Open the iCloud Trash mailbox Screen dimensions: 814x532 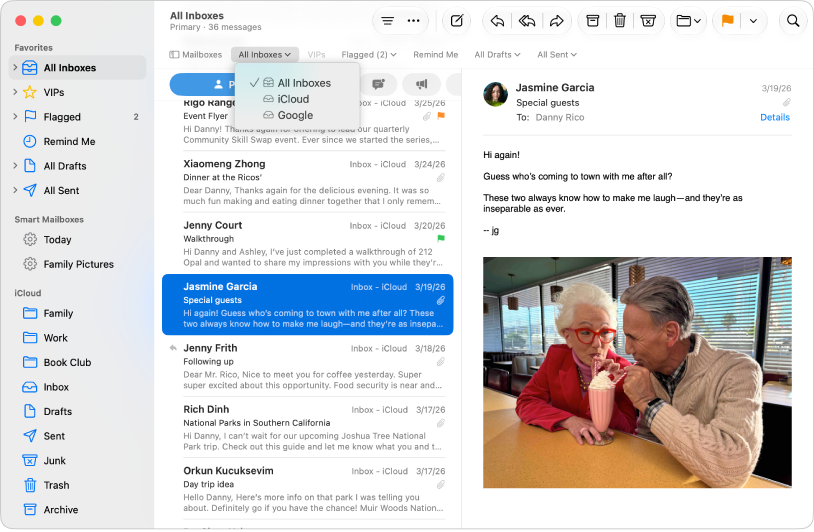(78, 485)
